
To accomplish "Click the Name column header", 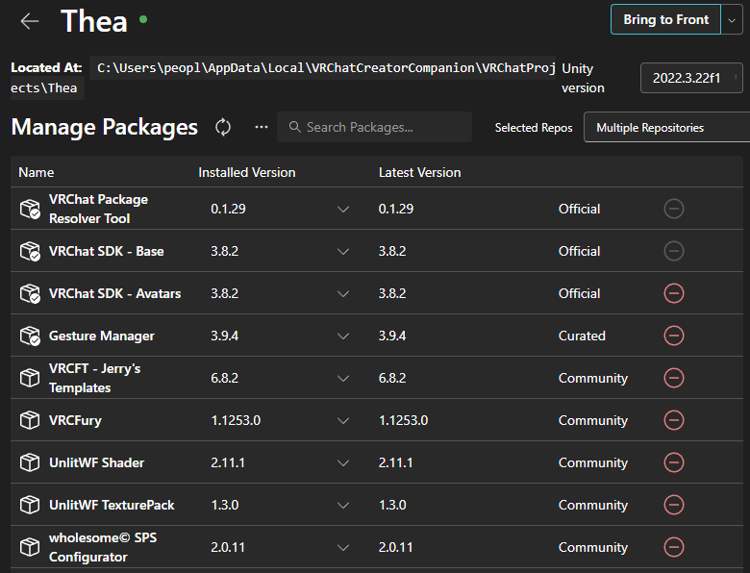I will click(36, 172).
